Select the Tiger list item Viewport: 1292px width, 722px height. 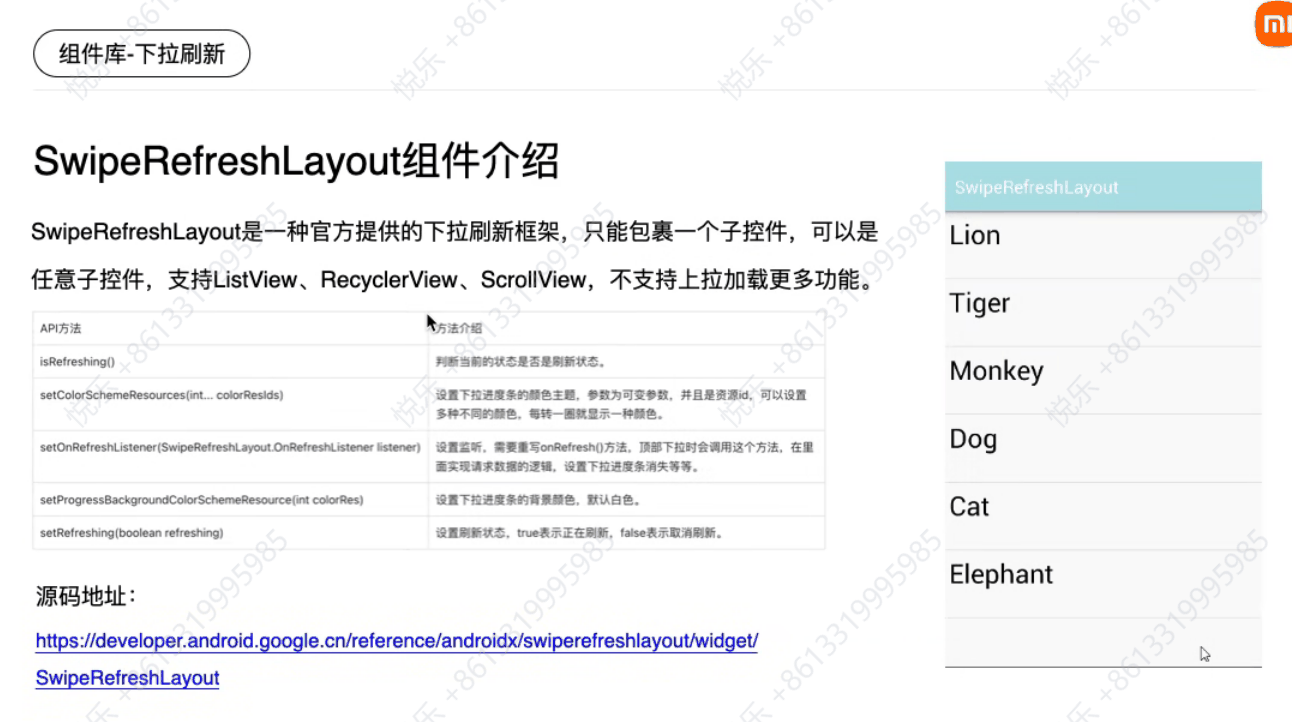(1103, 312)
